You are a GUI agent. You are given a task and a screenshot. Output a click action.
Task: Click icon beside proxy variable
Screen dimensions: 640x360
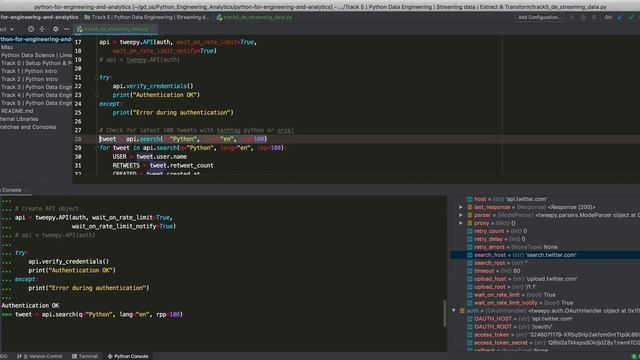click(469, 223)
